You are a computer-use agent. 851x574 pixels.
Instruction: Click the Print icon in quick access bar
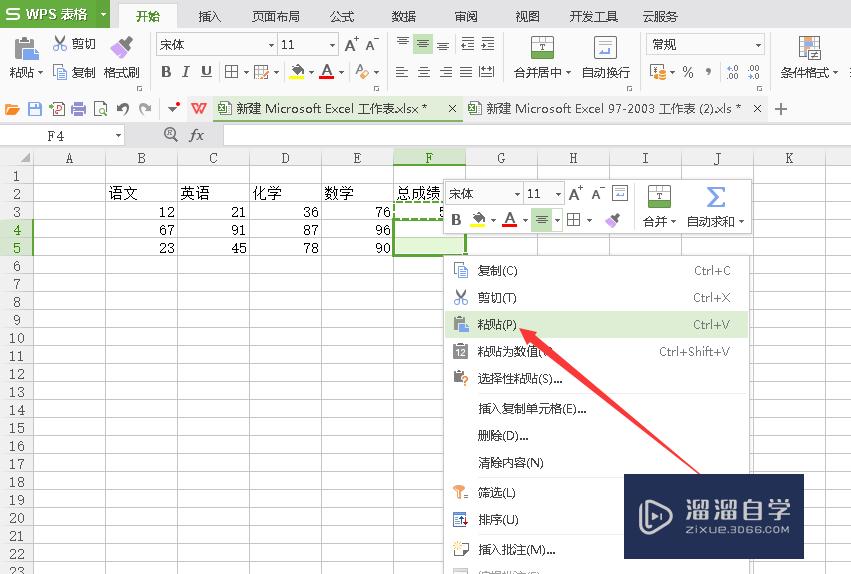79,109
